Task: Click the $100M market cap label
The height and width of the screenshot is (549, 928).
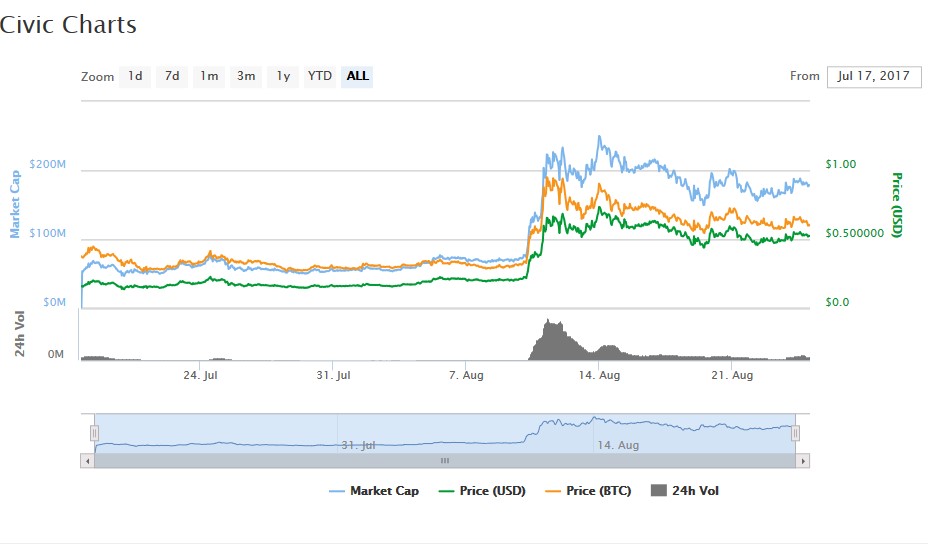Action: click(47, 233)
